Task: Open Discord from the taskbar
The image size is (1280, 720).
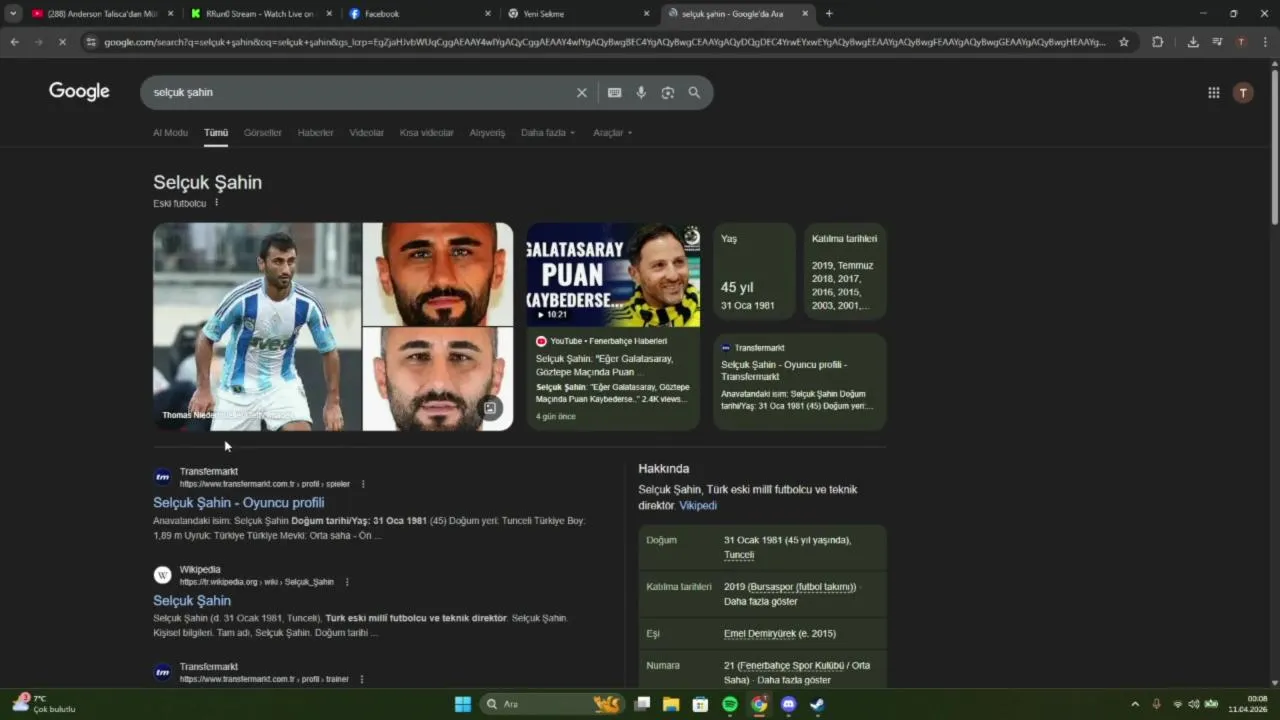Action: point(788,704)
